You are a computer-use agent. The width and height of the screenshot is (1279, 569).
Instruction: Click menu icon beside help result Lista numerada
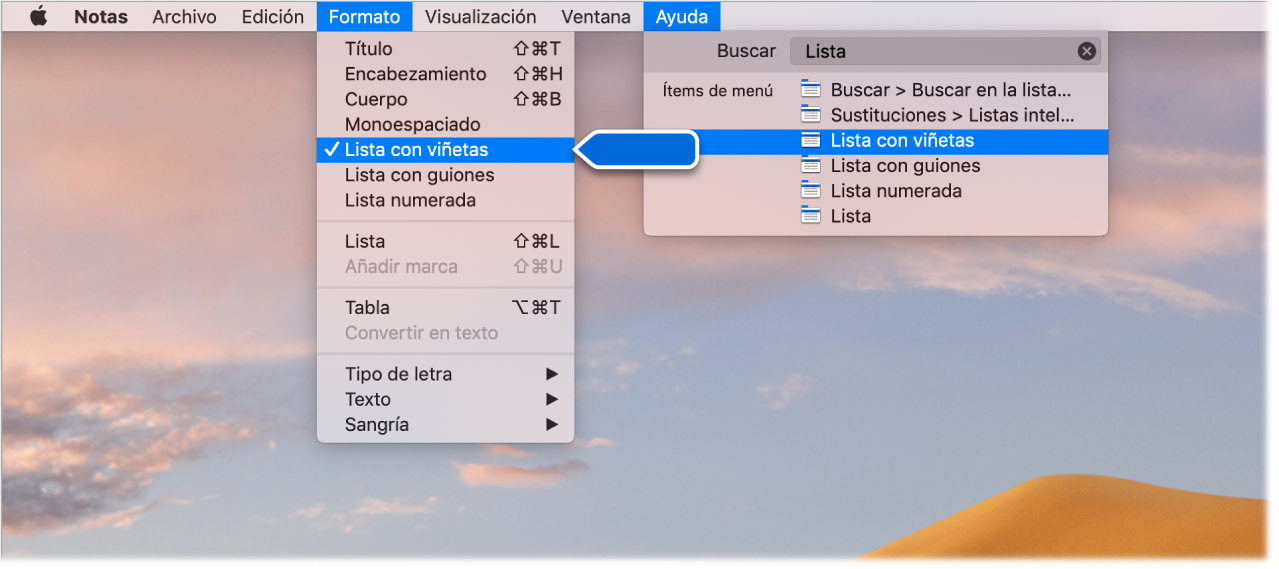[x=811, y=191]
